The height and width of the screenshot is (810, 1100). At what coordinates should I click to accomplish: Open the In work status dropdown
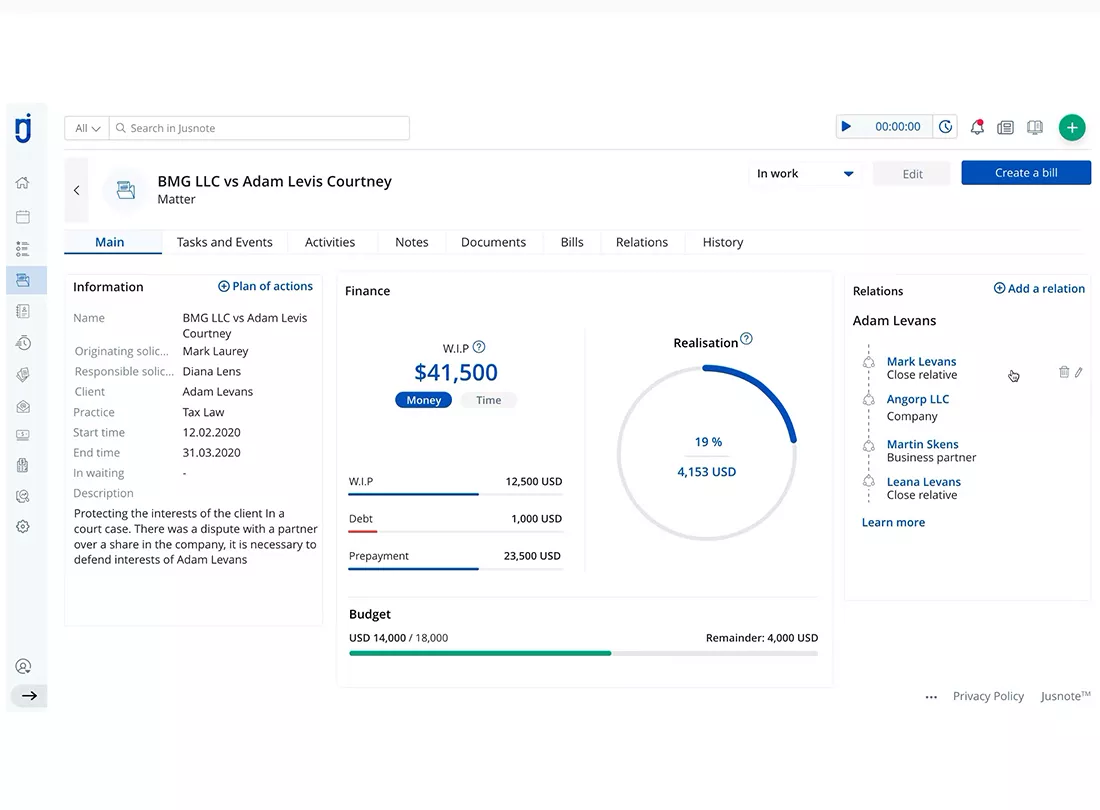(805, 173)
